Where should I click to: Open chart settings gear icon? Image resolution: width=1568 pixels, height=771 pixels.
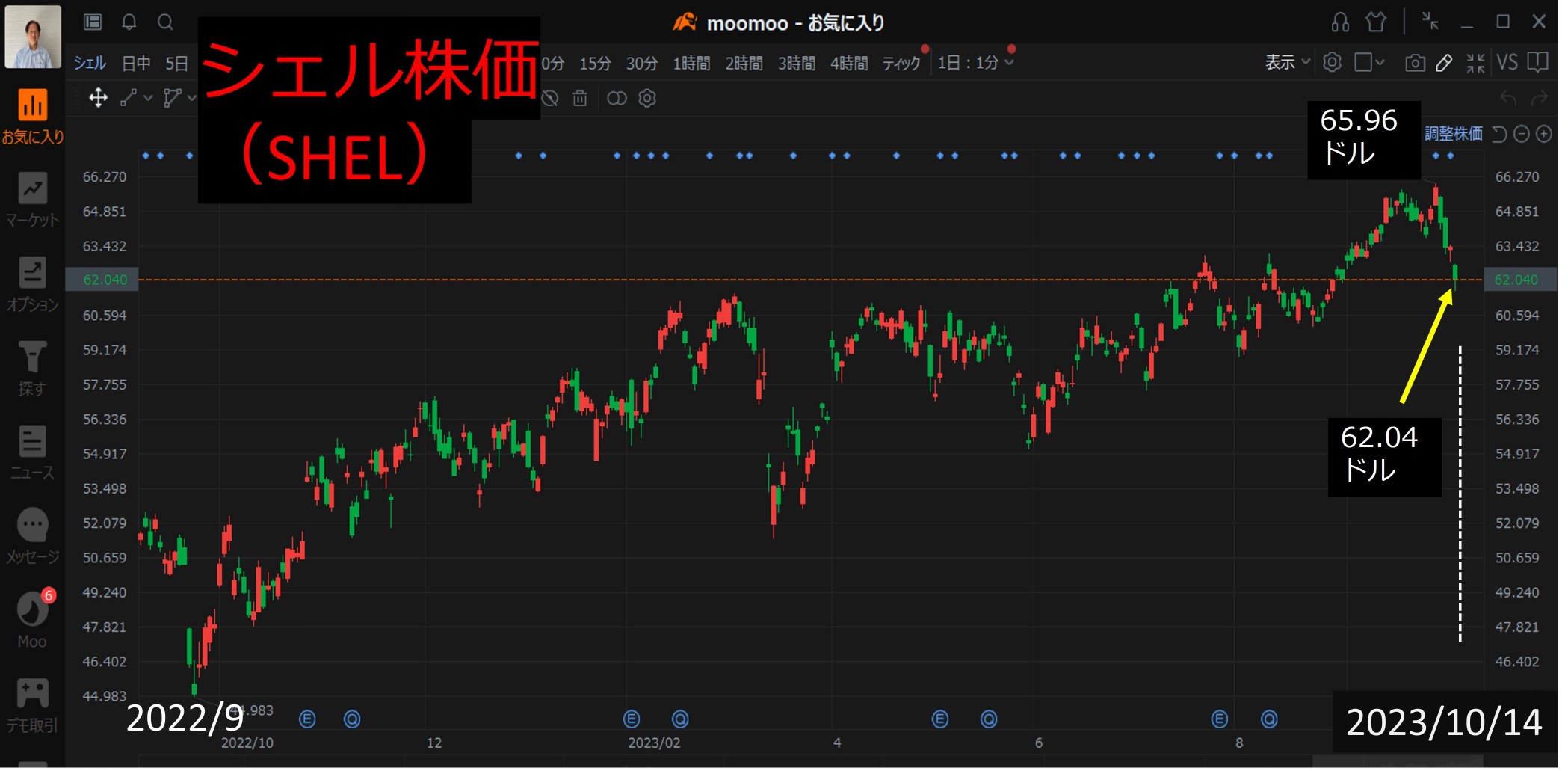point(1332,62)
